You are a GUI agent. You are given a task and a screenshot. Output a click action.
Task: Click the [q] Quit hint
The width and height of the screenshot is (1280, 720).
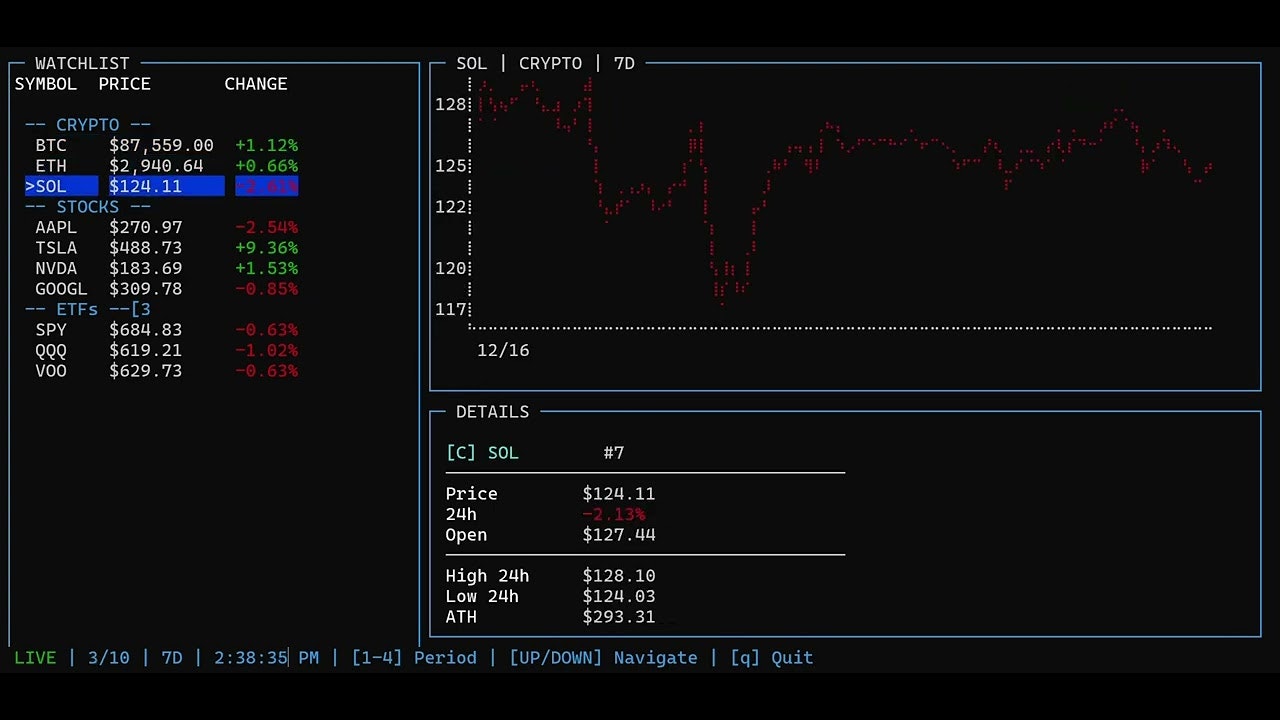(x=772, y=658)
